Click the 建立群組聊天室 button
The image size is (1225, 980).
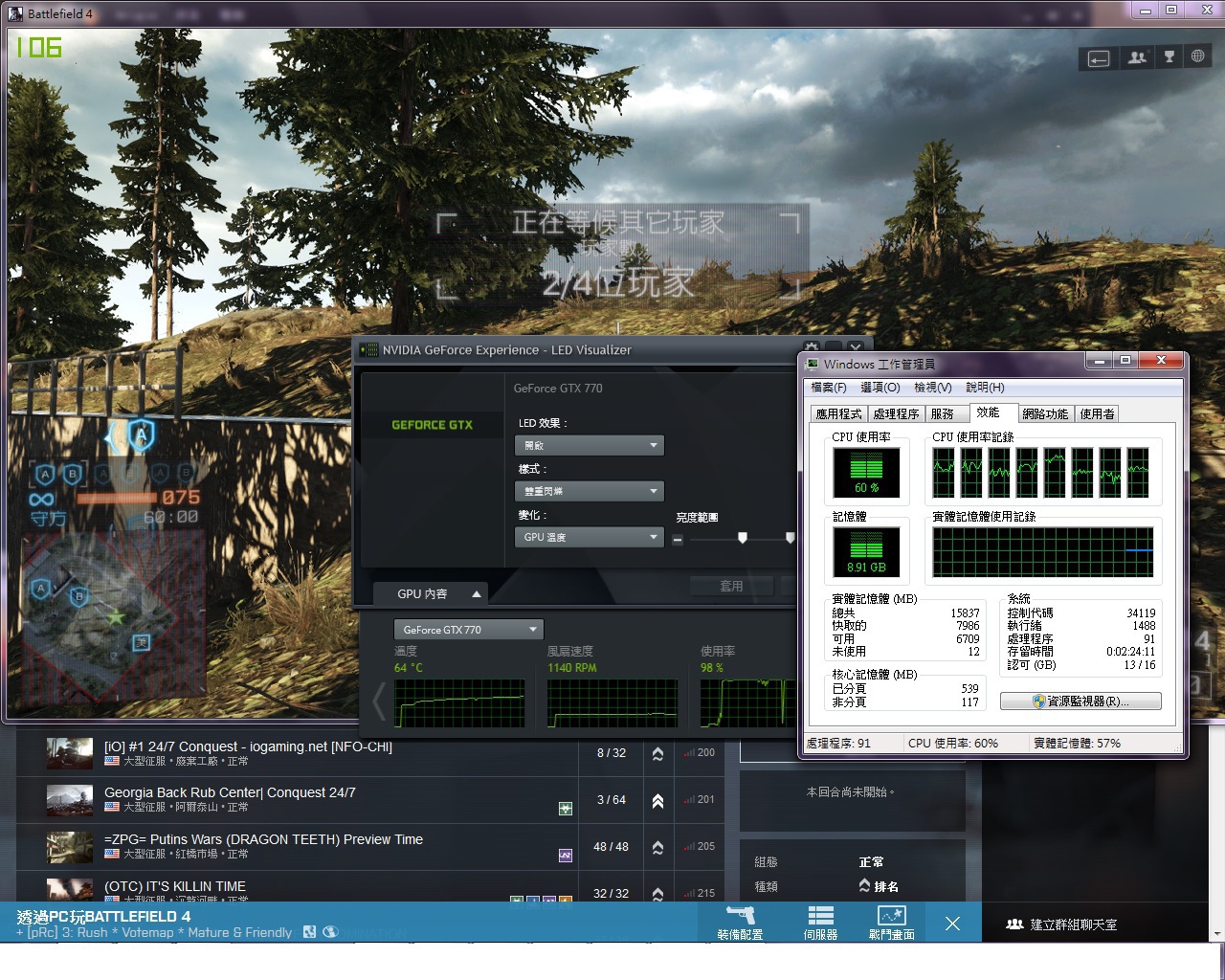[x=1061, y=924]
